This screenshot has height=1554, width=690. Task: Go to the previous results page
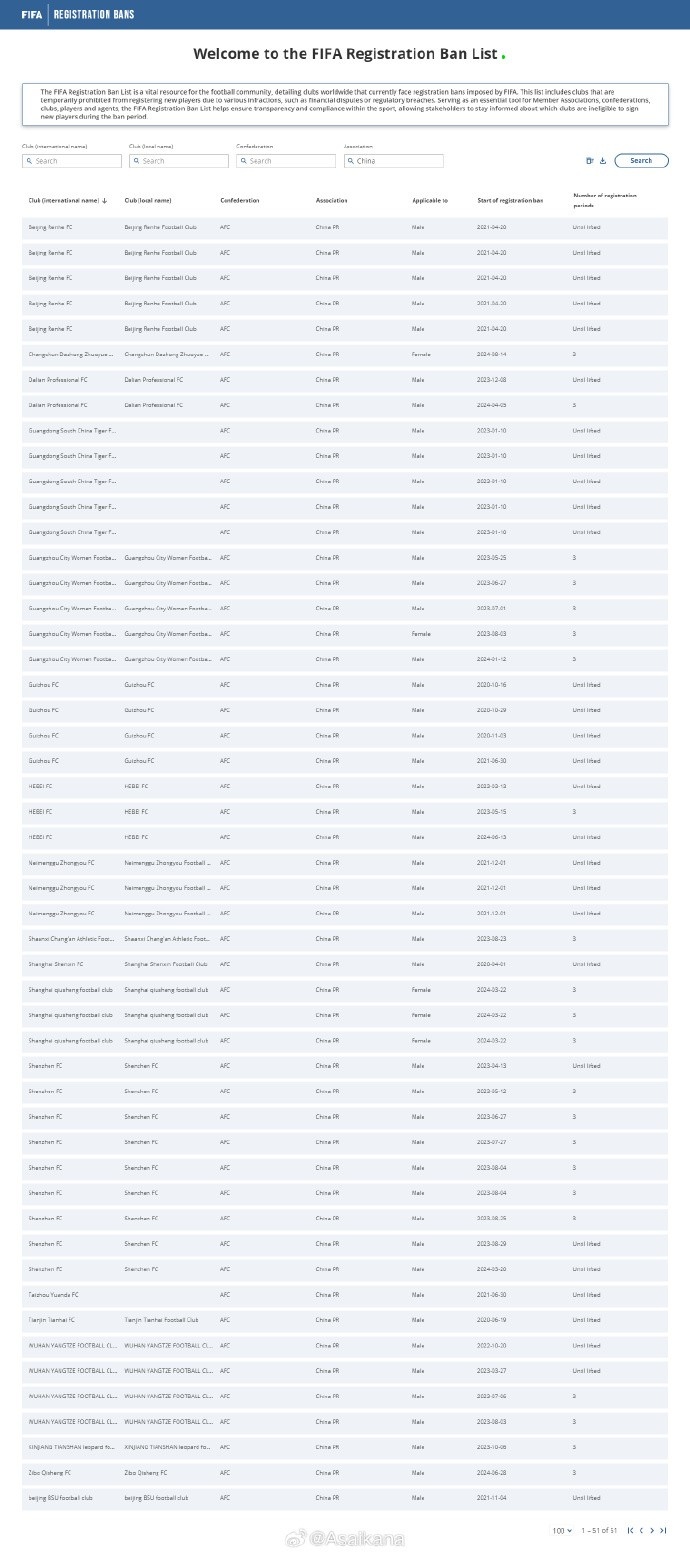coord(642,1530)
